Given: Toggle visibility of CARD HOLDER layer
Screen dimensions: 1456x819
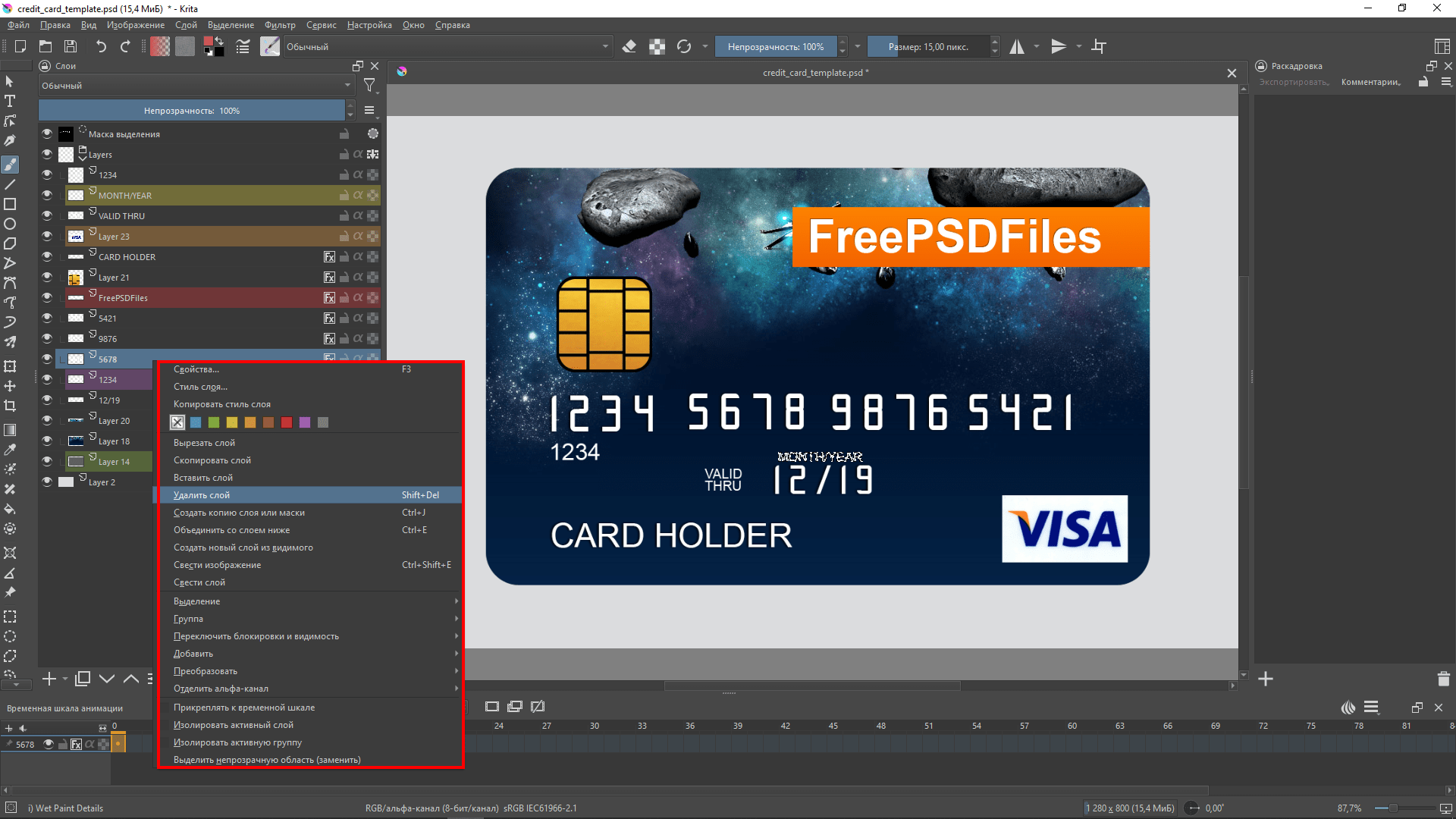Looking at the screenshot, I should [x=45, y=256].
